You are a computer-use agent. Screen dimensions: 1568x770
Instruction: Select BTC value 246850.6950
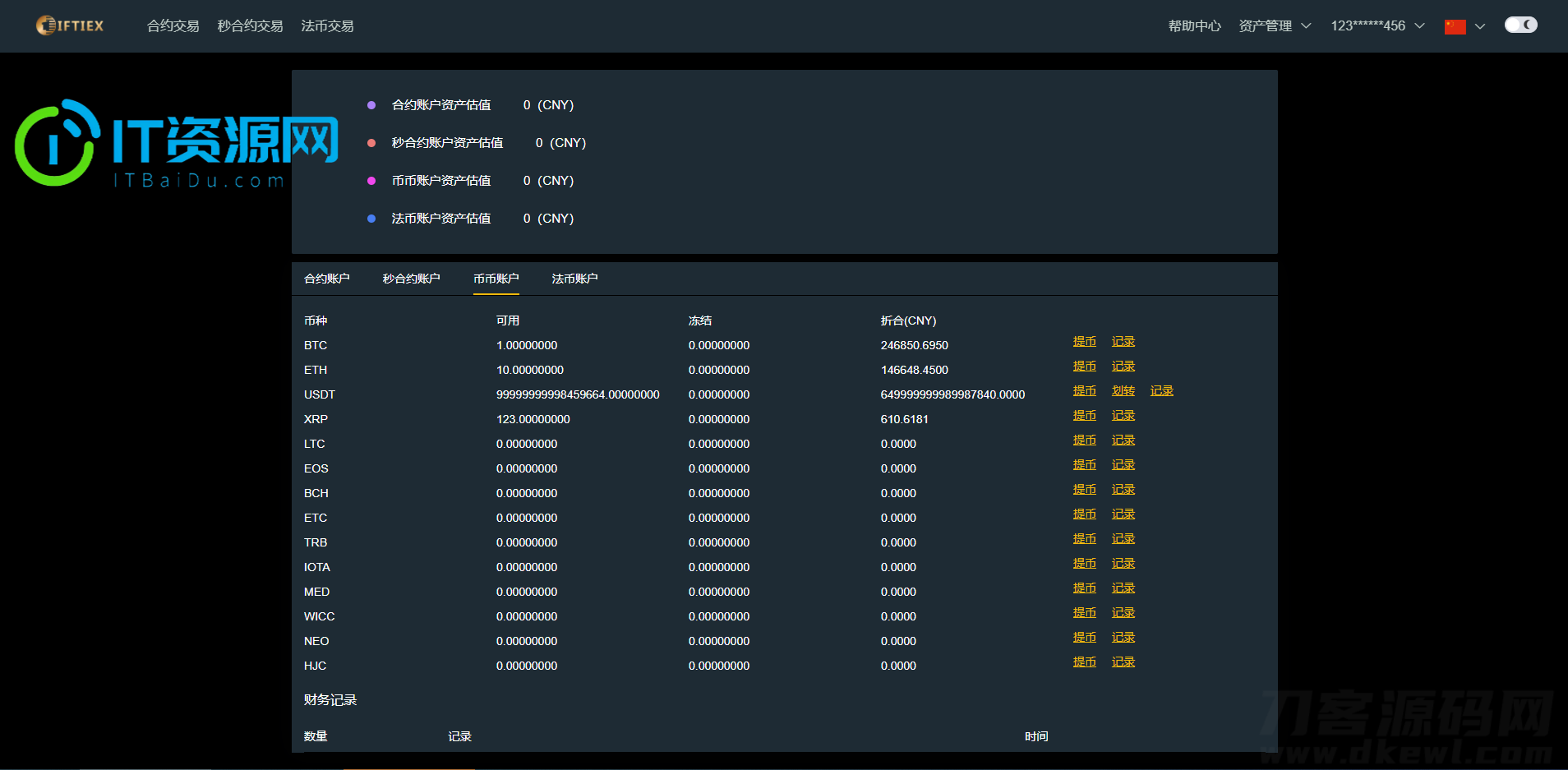pyautogui.click(x=915, y=345)
